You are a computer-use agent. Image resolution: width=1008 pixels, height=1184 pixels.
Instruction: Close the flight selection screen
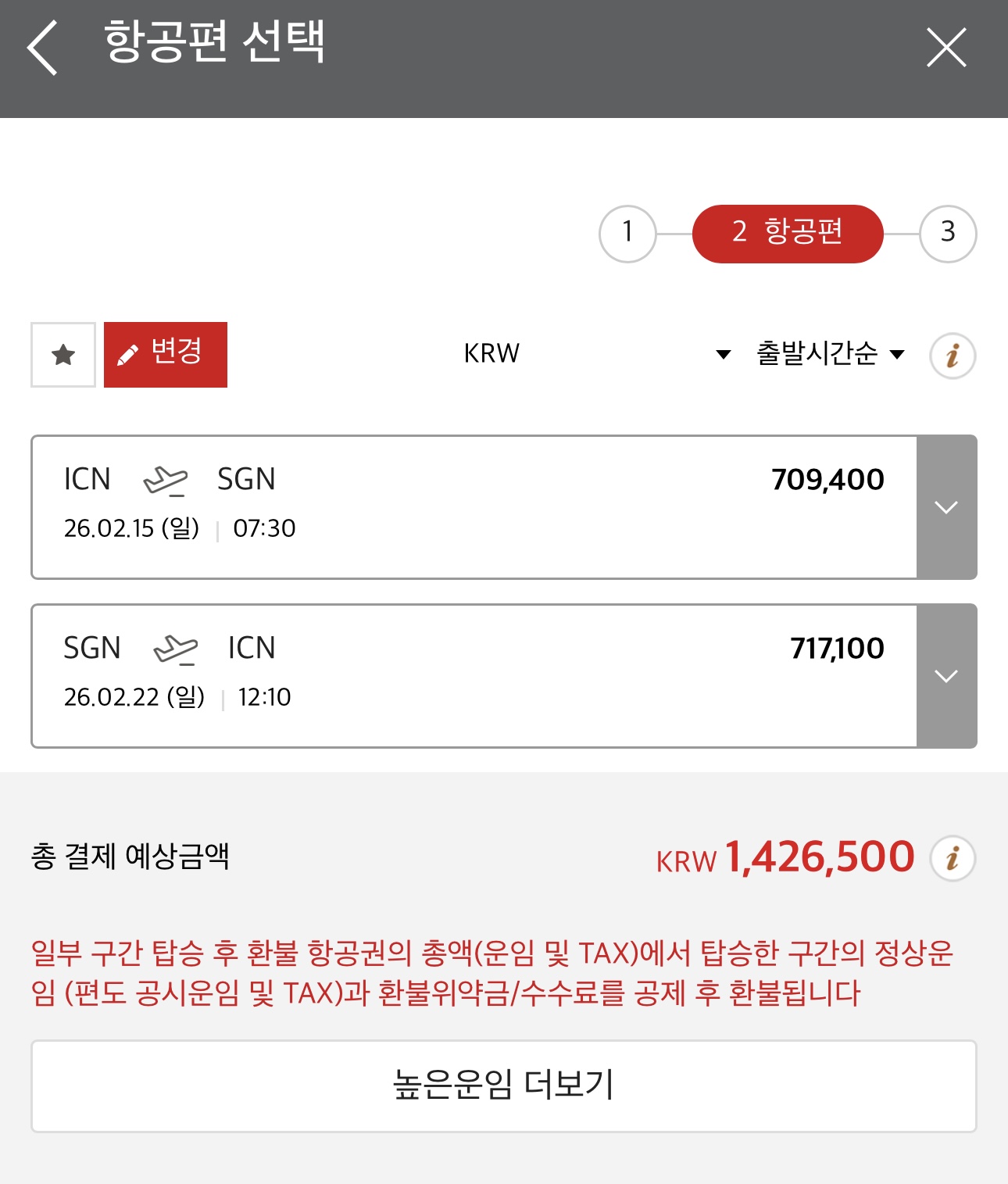click(x=945, y=48)
